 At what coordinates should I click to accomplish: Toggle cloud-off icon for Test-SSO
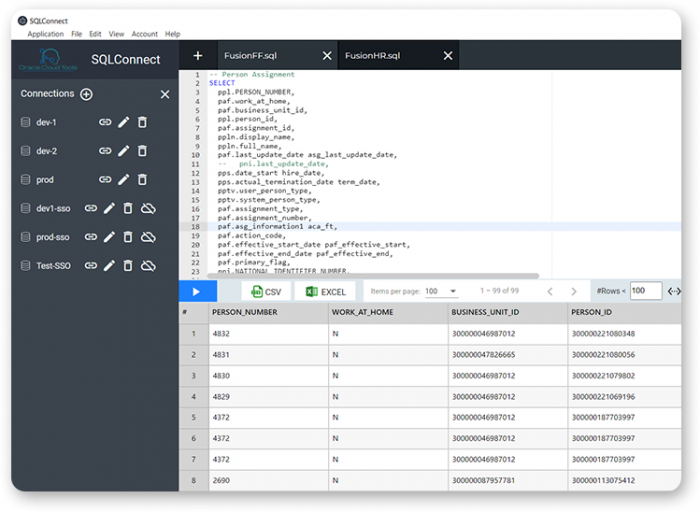point(148,266)
